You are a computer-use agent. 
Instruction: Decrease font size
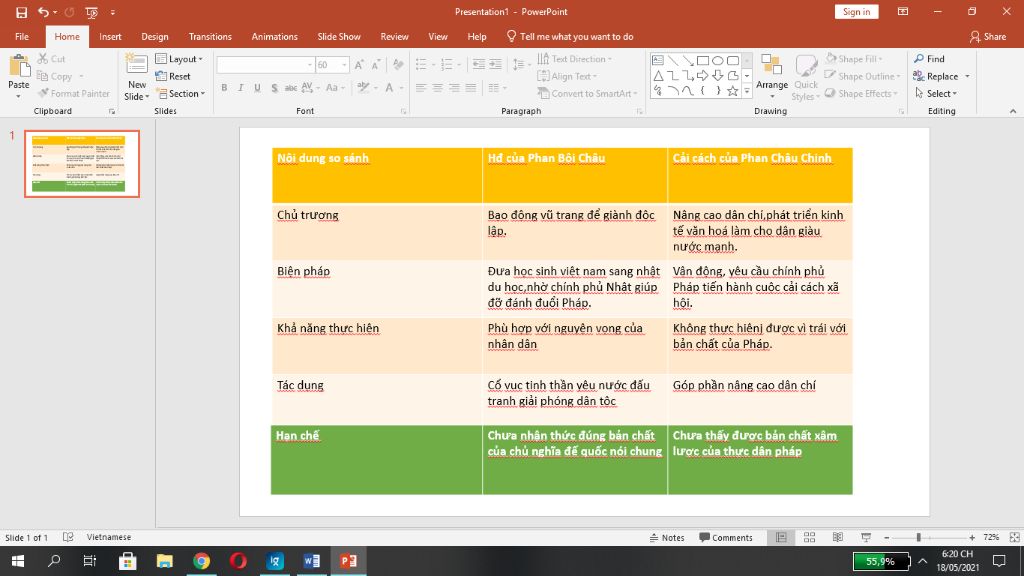pyautogui.click(x=376, y=65)
